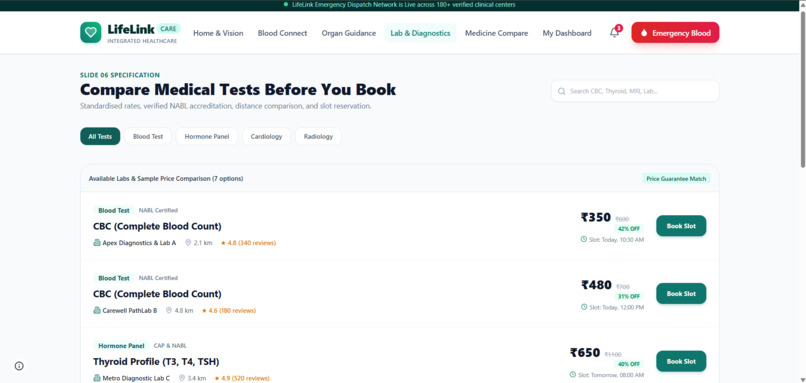Select Lab & Diagnostics nav item
806x383 pixels.
(420, 33)
